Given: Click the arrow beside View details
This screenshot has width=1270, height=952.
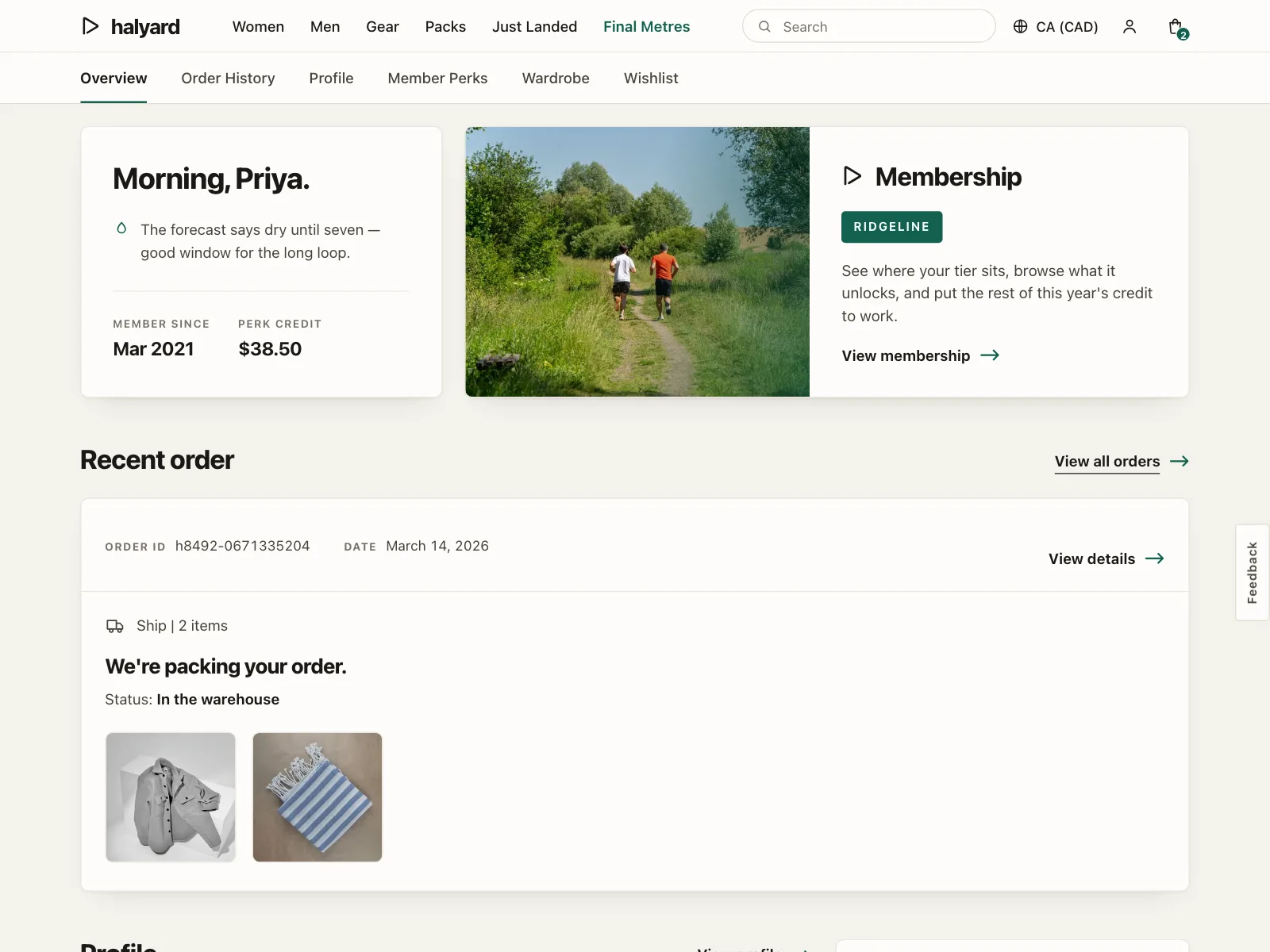Looking at the screenshot, I should pyautogui.click(x=1155, y=559).
